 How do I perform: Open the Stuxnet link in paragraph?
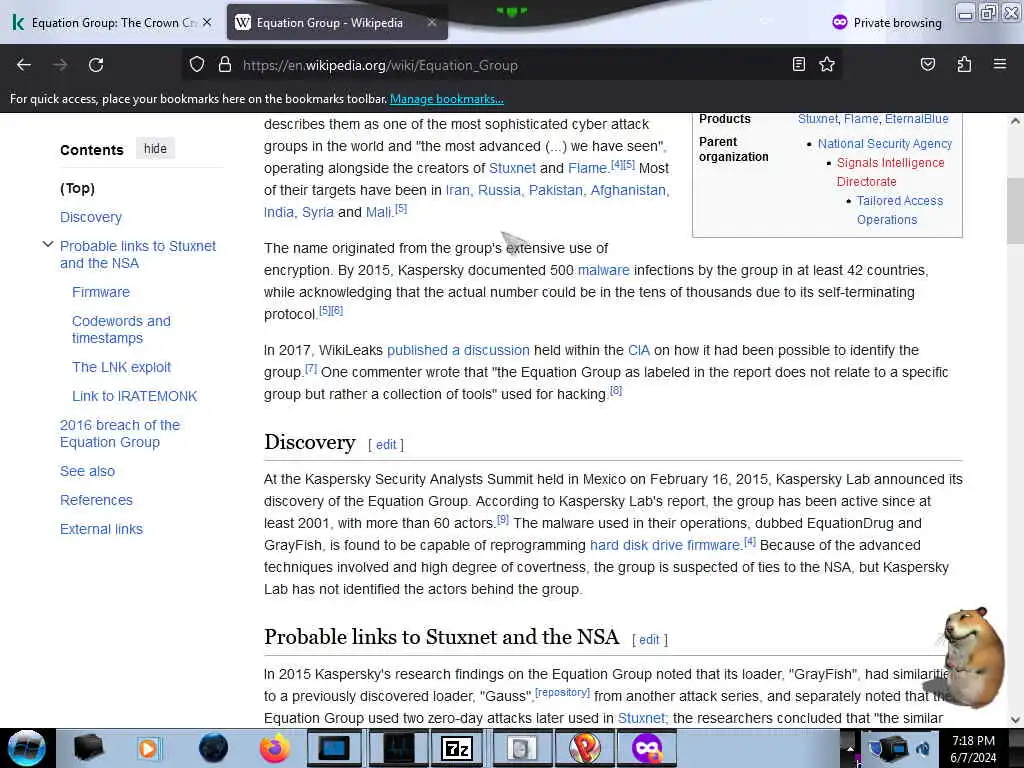tap(512, 168)
